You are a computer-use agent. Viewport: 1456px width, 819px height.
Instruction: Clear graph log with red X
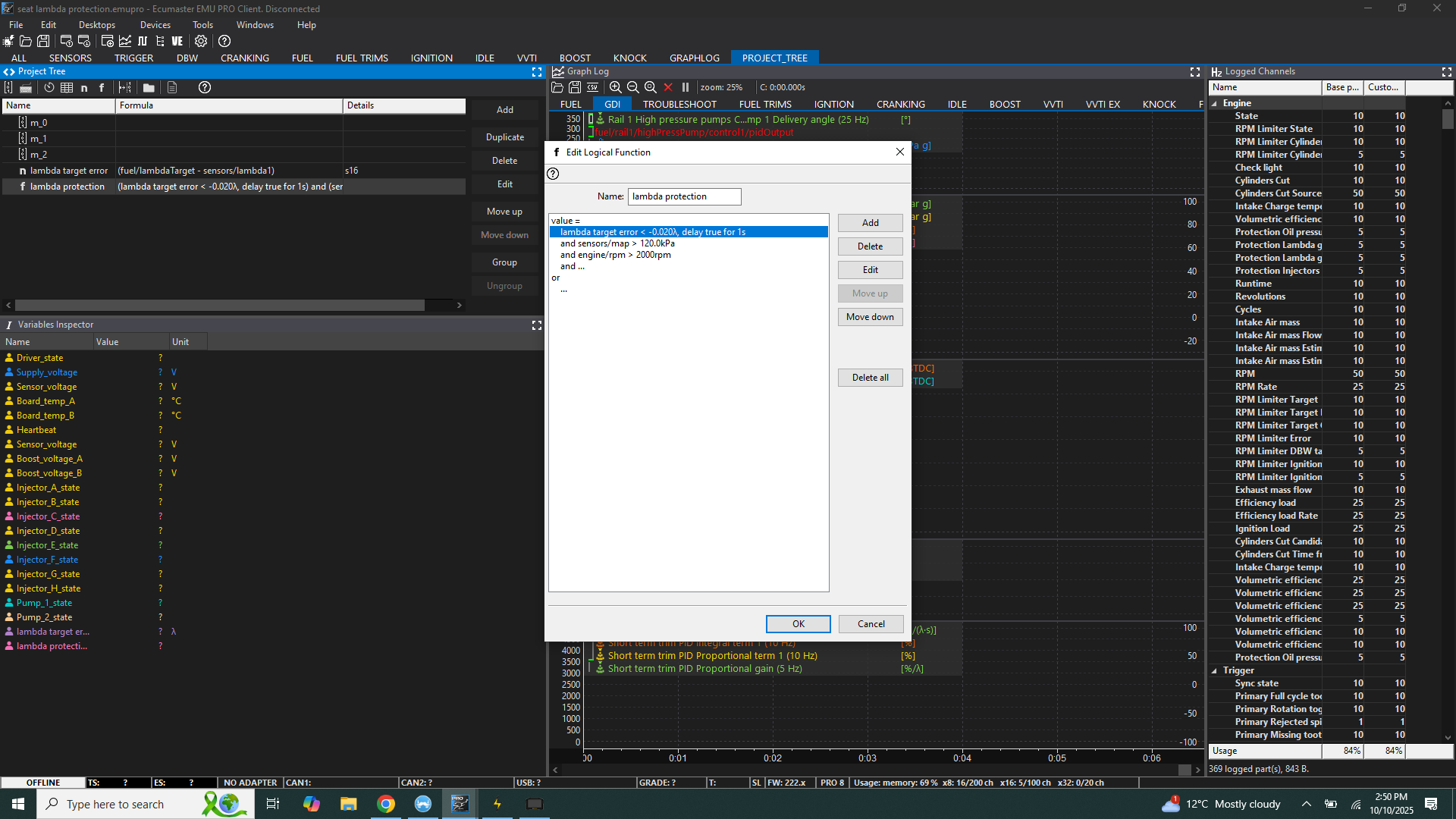coord(668,87)
